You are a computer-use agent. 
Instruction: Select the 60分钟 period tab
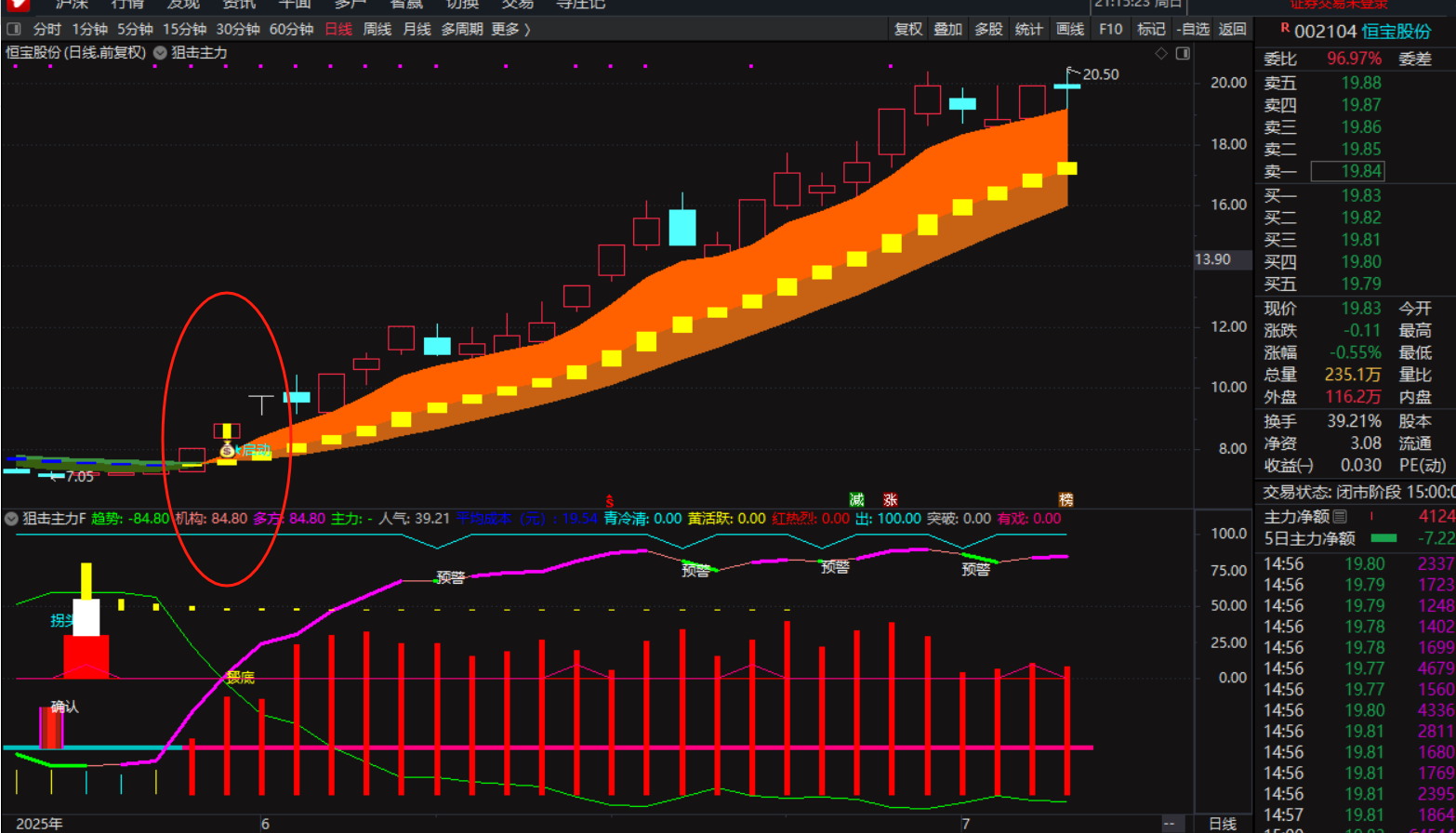[x=291, y=30]
